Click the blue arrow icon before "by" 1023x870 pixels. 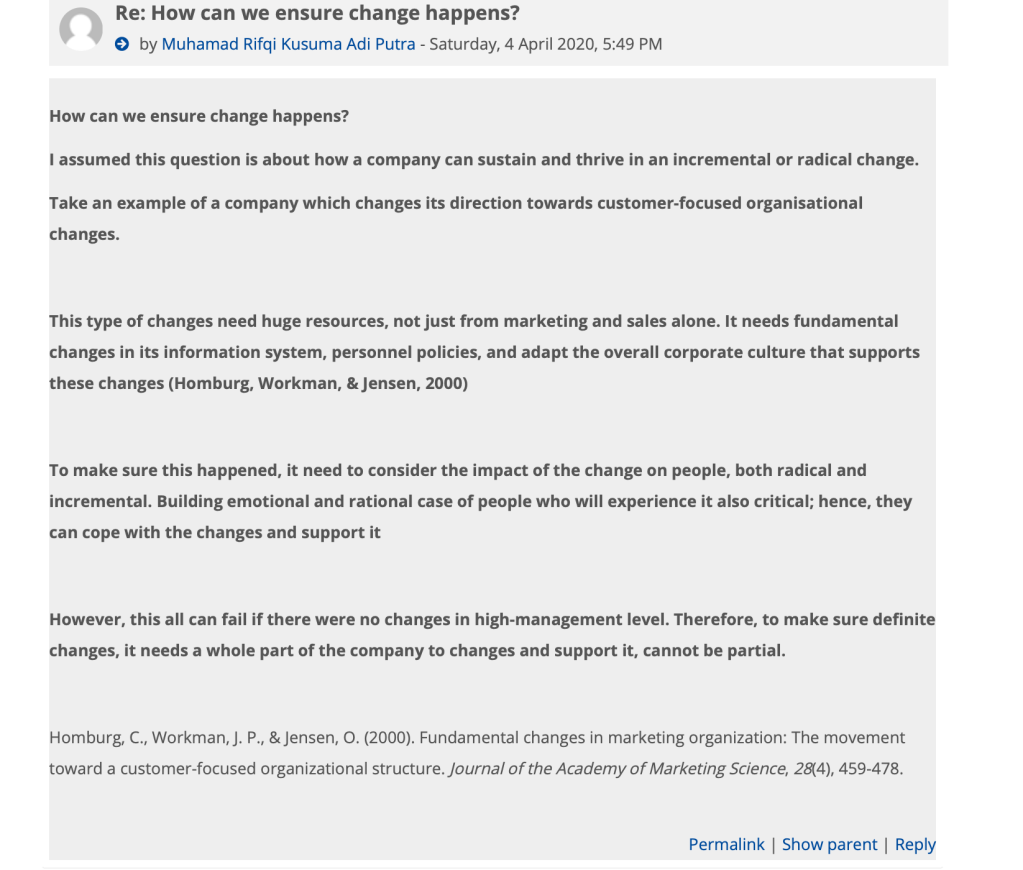tap(122, 44)
